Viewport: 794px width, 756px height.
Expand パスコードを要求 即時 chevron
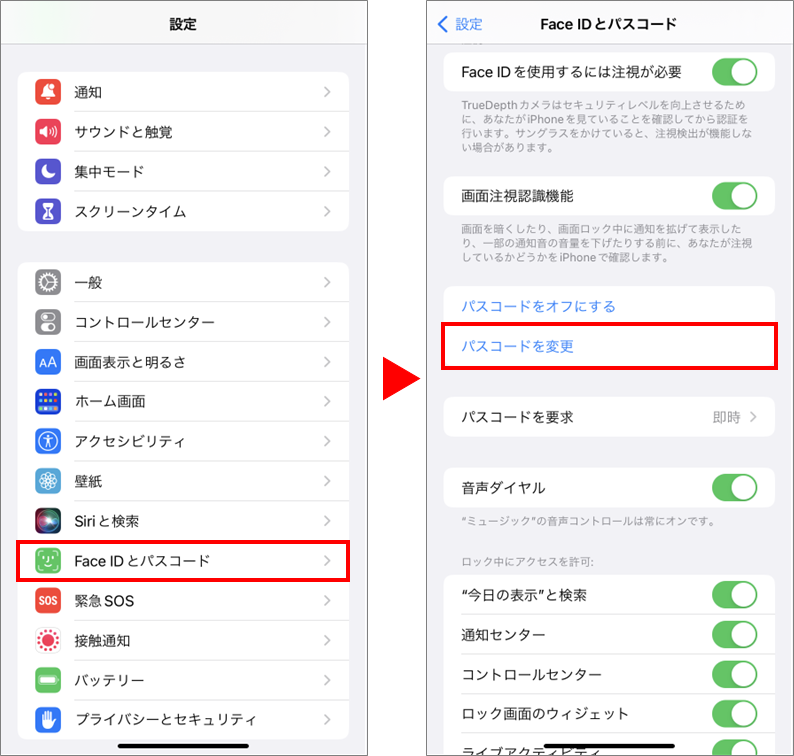click(753, 417)
